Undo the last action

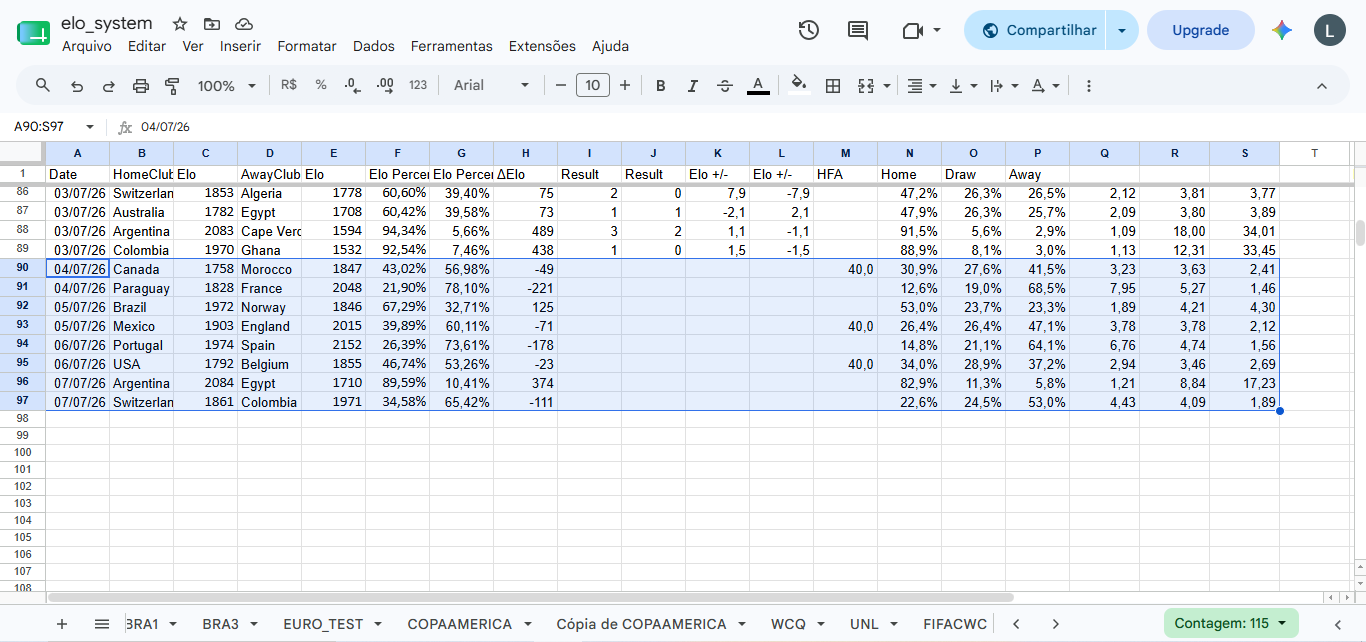(76, 86)
